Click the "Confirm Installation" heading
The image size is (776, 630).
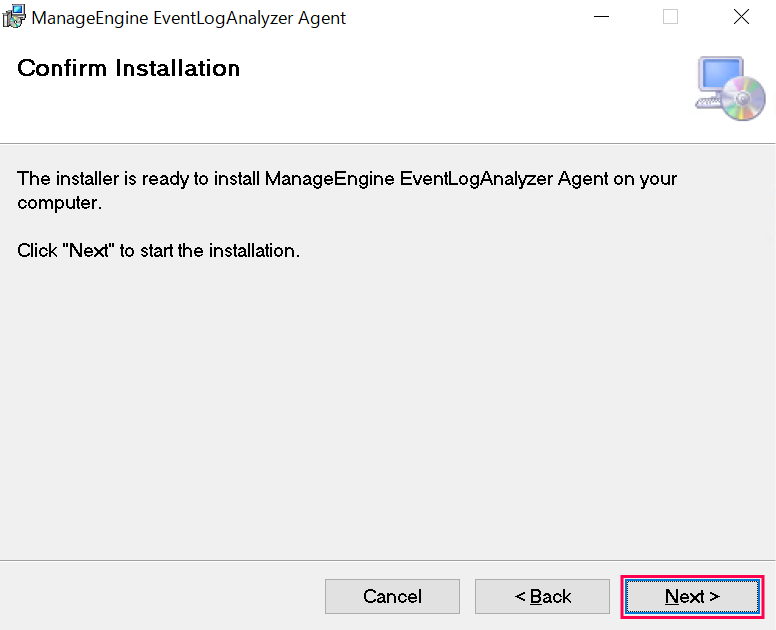coord(129,69)
